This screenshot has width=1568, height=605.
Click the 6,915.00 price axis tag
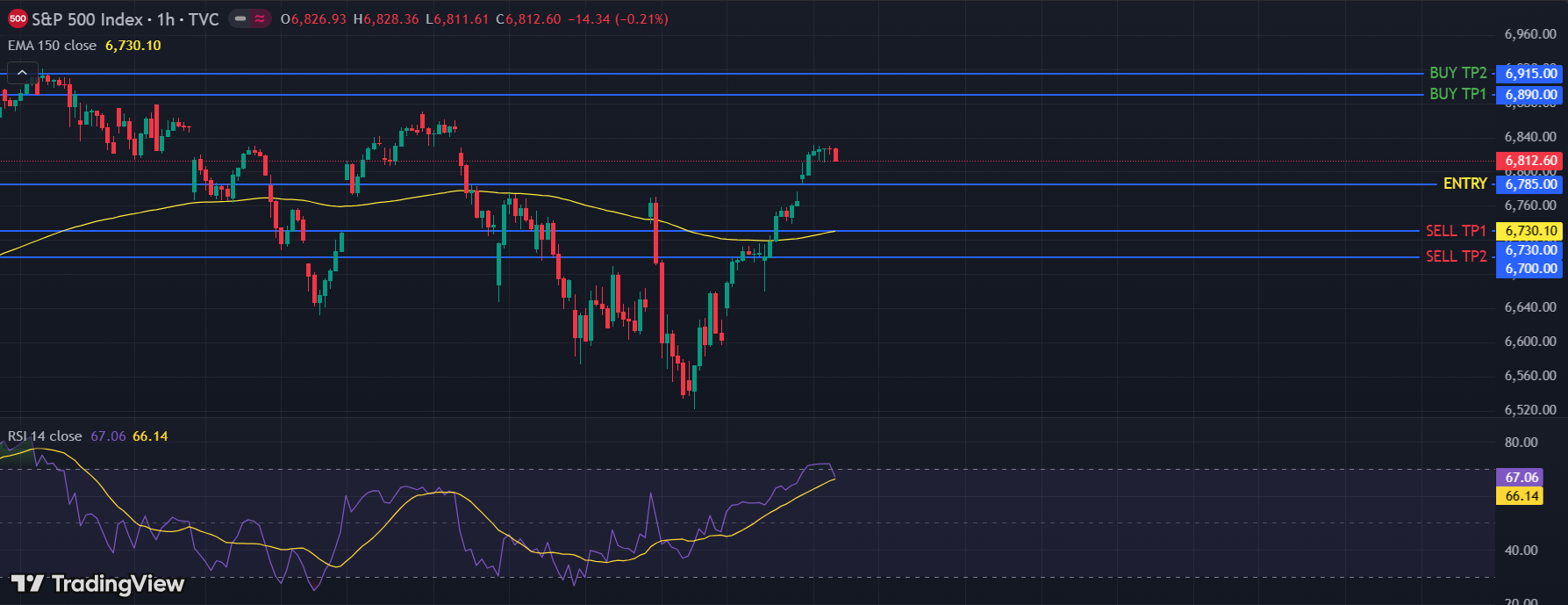[1530, 74]
